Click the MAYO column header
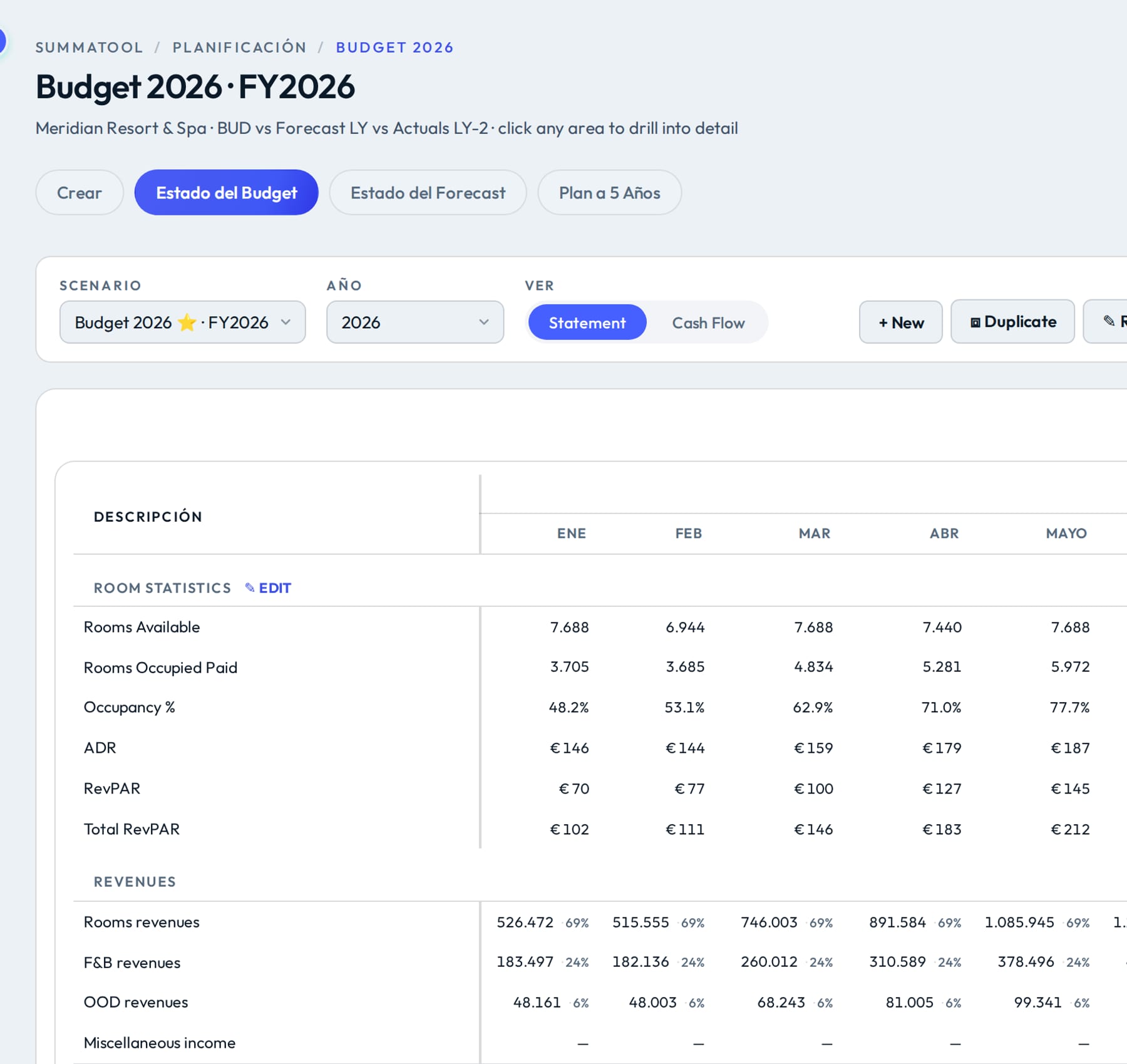 click(x=1066, y=533)
